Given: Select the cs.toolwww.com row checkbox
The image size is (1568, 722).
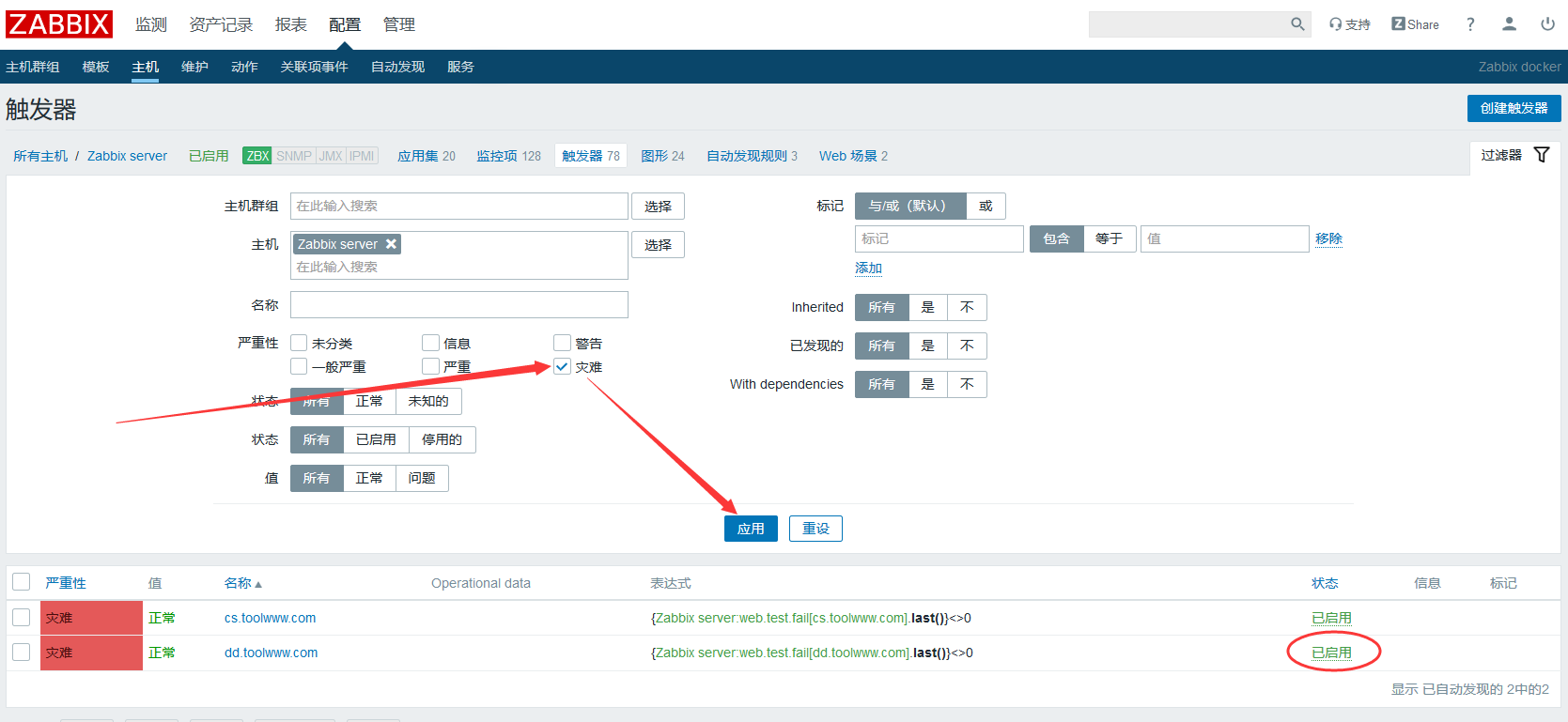Looking at the screenshot, I should (21, 618).
